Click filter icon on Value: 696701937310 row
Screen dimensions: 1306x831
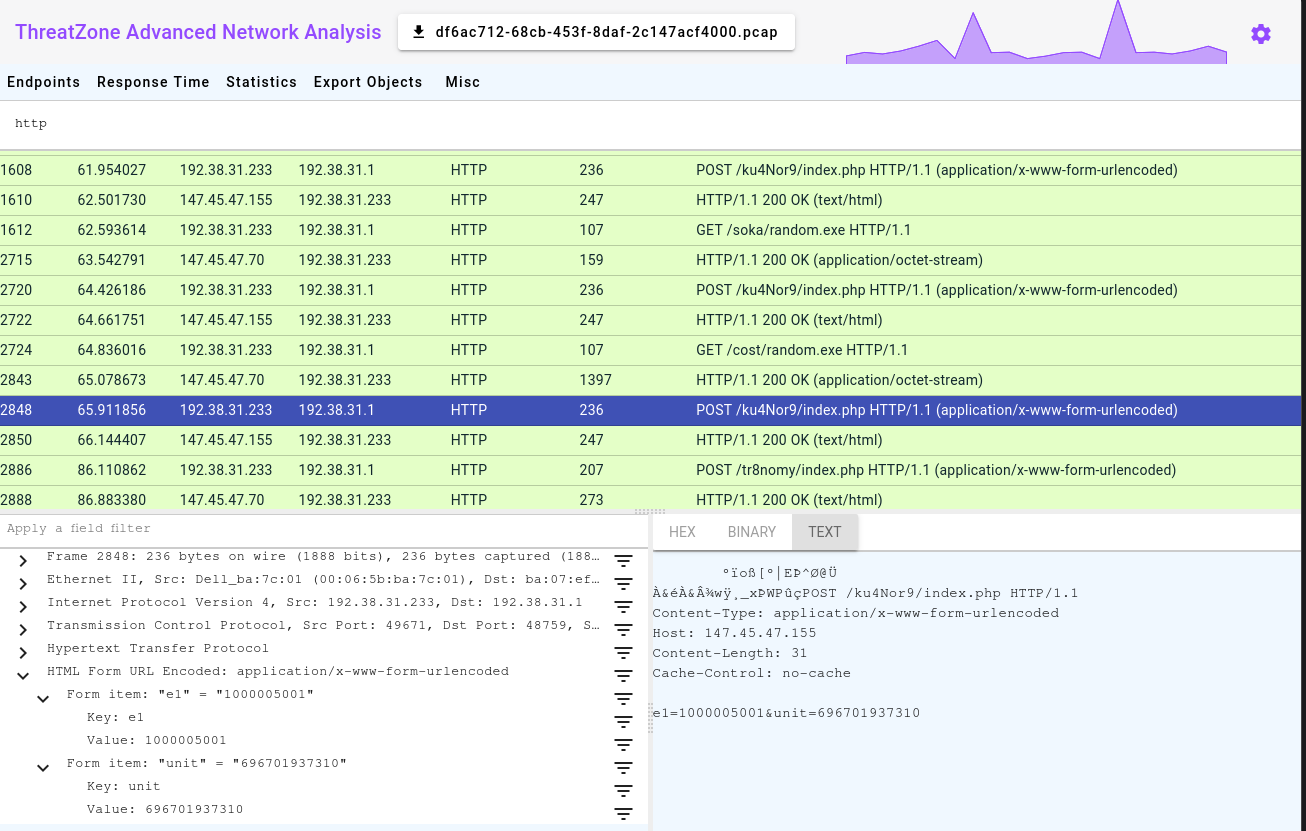[x=624, y=814]
